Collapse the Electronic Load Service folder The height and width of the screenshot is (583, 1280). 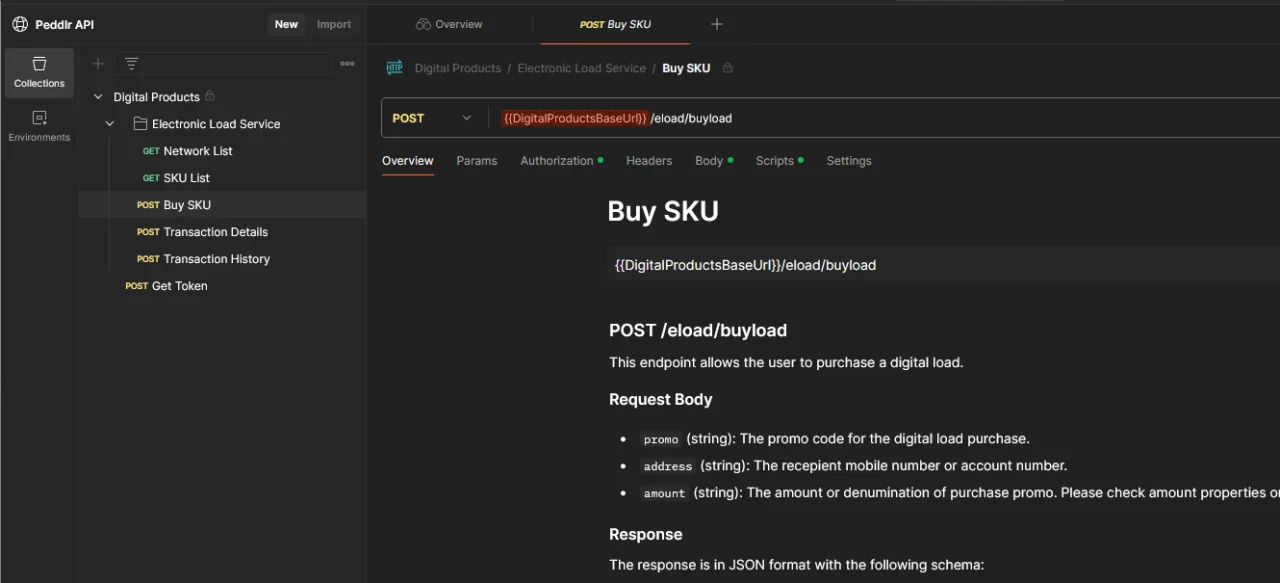pyautogui.click(x=110, y=124)
